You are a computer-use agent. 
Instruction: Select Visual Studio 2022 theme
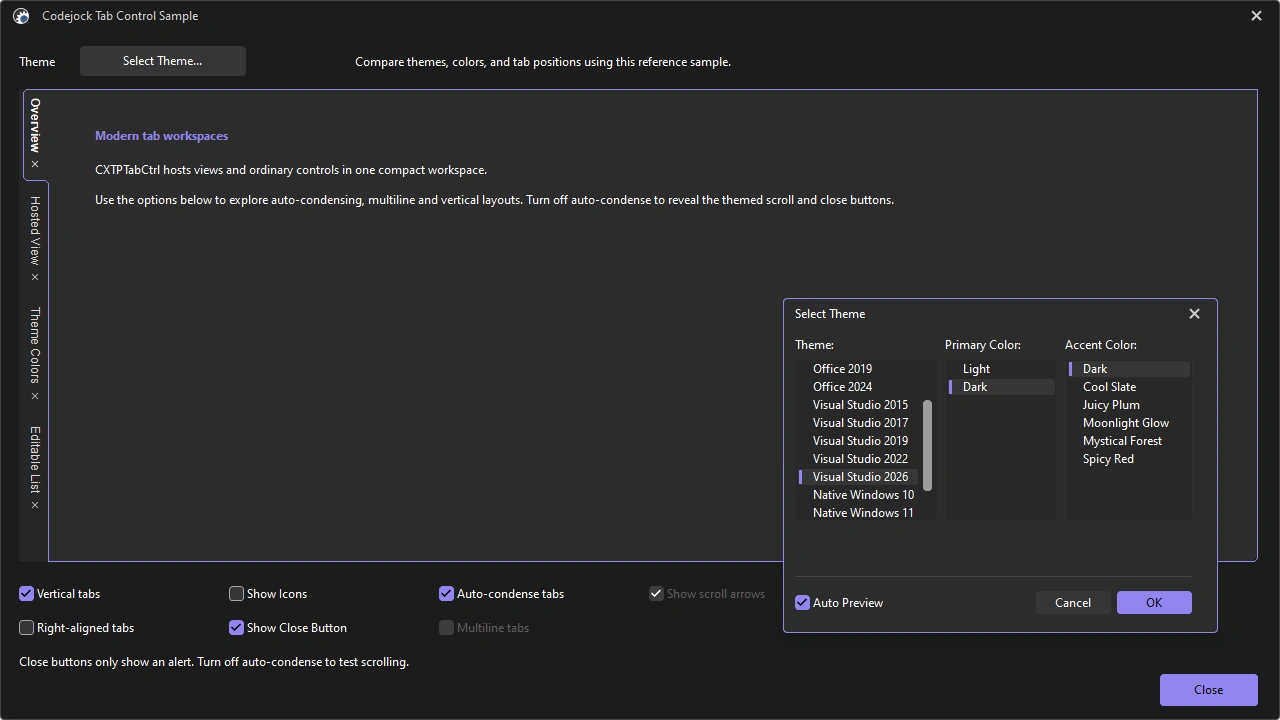coord(858,459)
